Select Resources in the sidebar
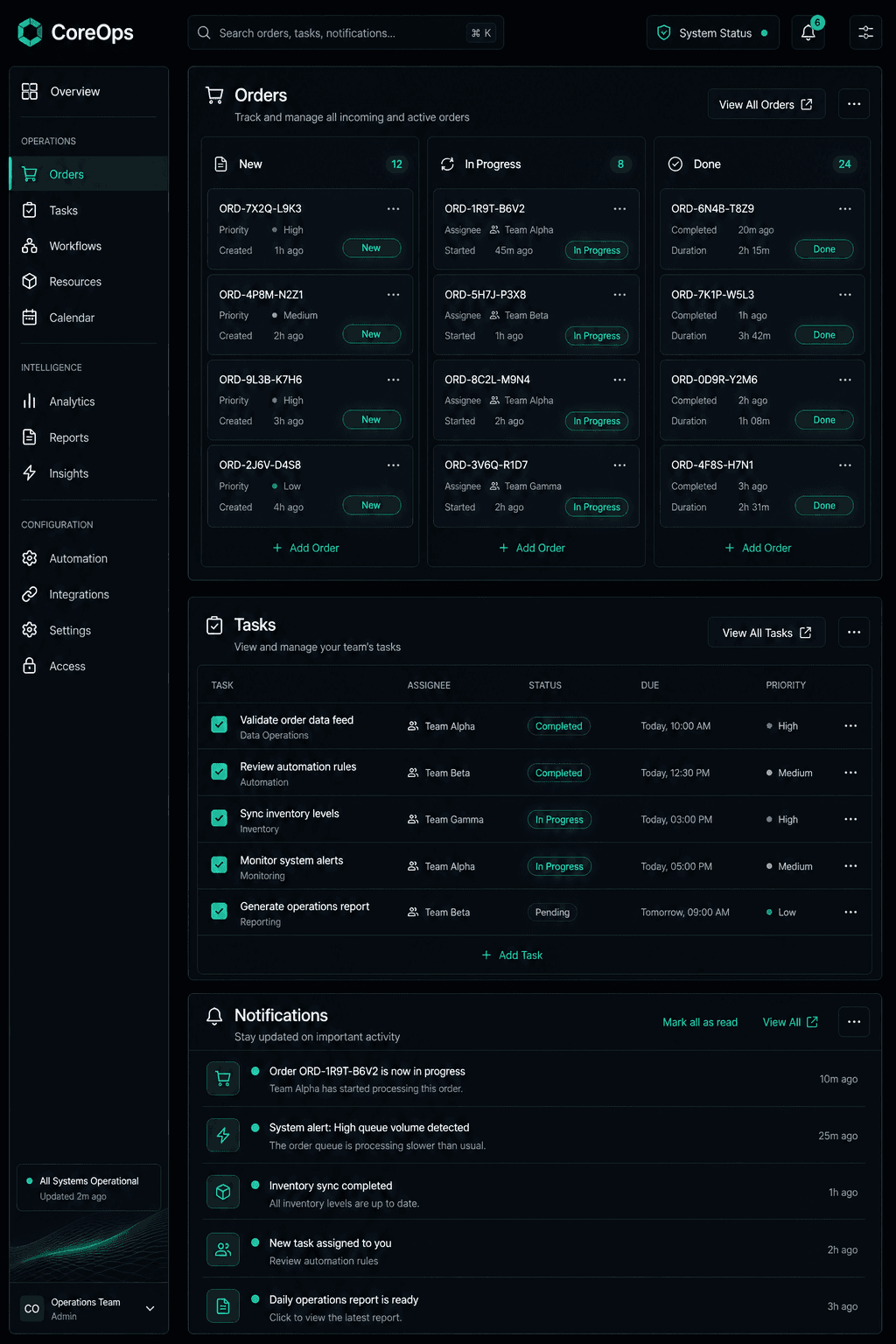 coord(88,282)
